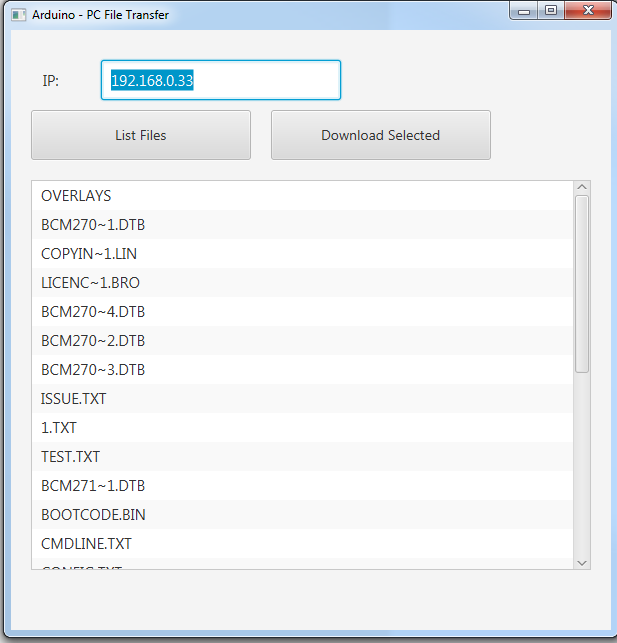Screen dimensions: 617x643
Task: Select BCM270~1.DTB in the file list
Action: [302, 225]
